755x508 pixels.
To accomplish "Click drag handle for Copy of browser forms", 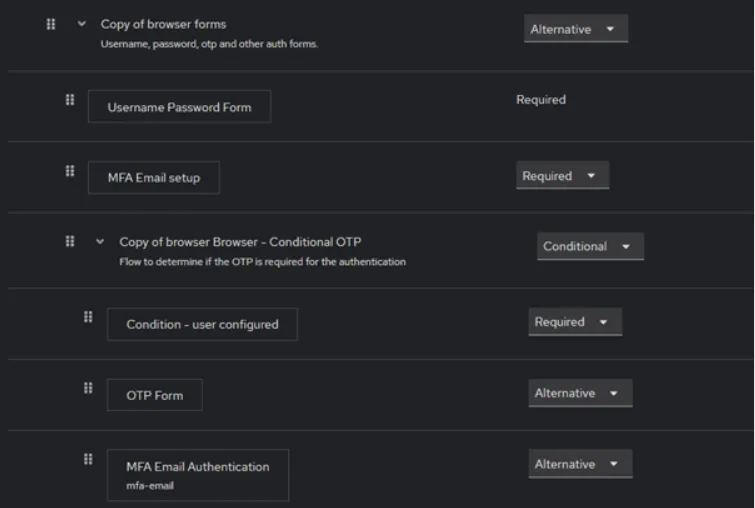I will [51, 24].
